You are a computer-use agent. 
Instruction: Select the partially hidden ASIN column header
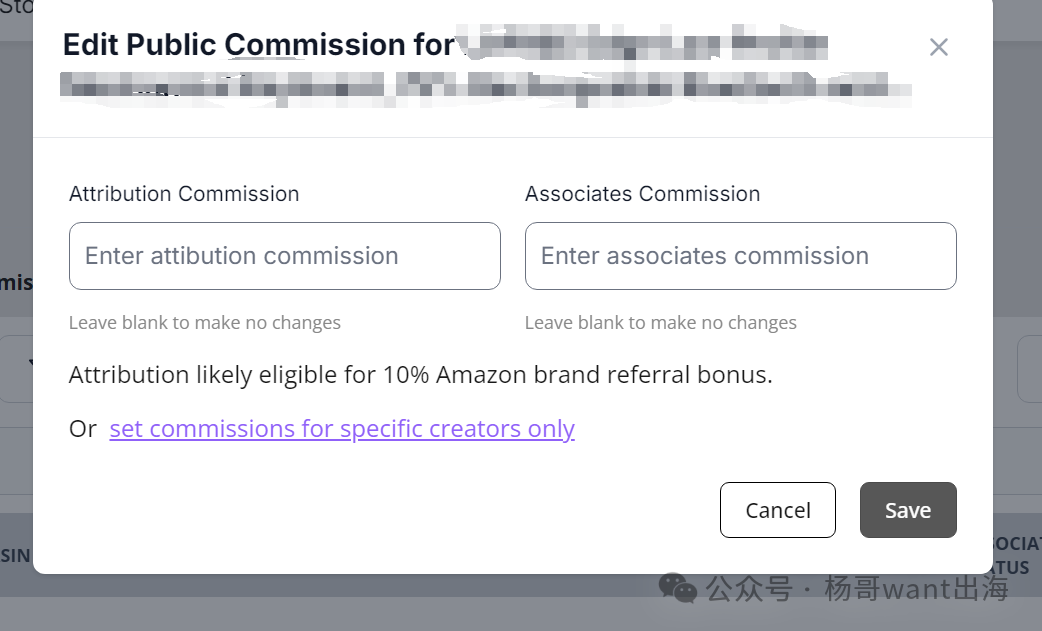[x=15, y=555]
